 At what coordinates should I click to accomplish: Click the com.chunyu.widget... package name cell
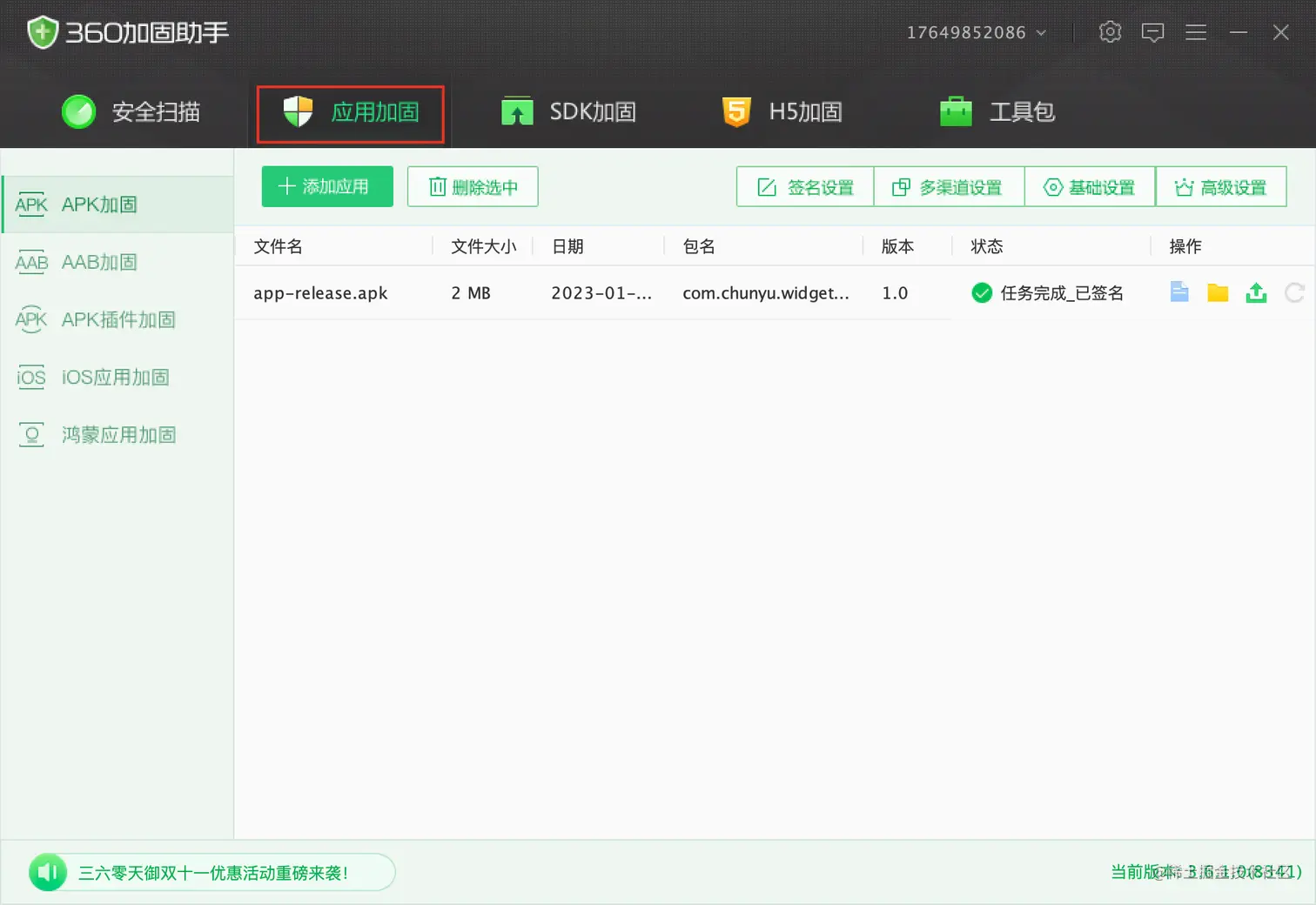pyautogui.click(x=766, y=293)
